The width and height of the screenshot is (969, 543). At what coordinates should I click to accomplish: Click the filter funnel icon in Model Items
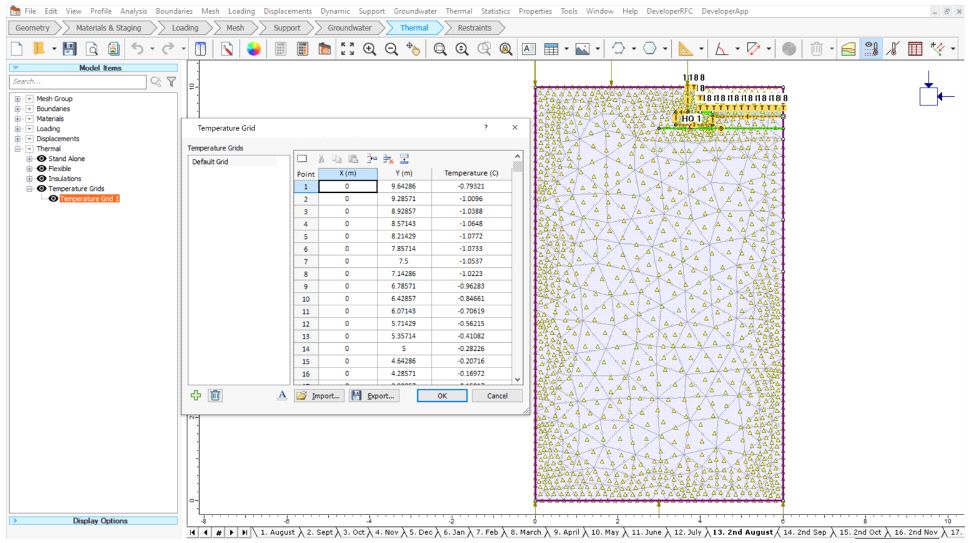pyautogui.click(x=171, y=82)
